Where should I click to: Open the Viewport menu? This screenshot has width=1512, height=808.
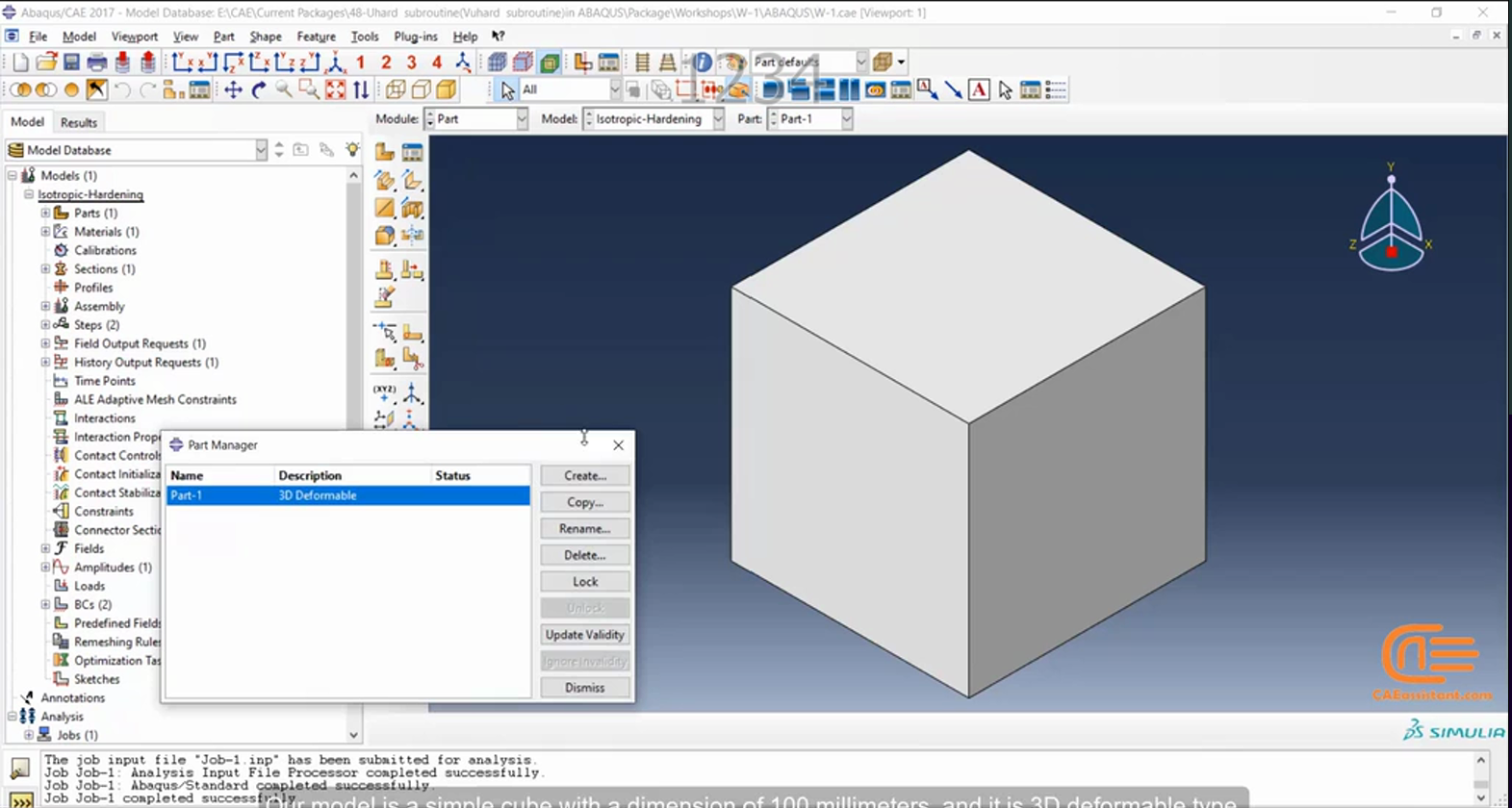coord(134,37)
